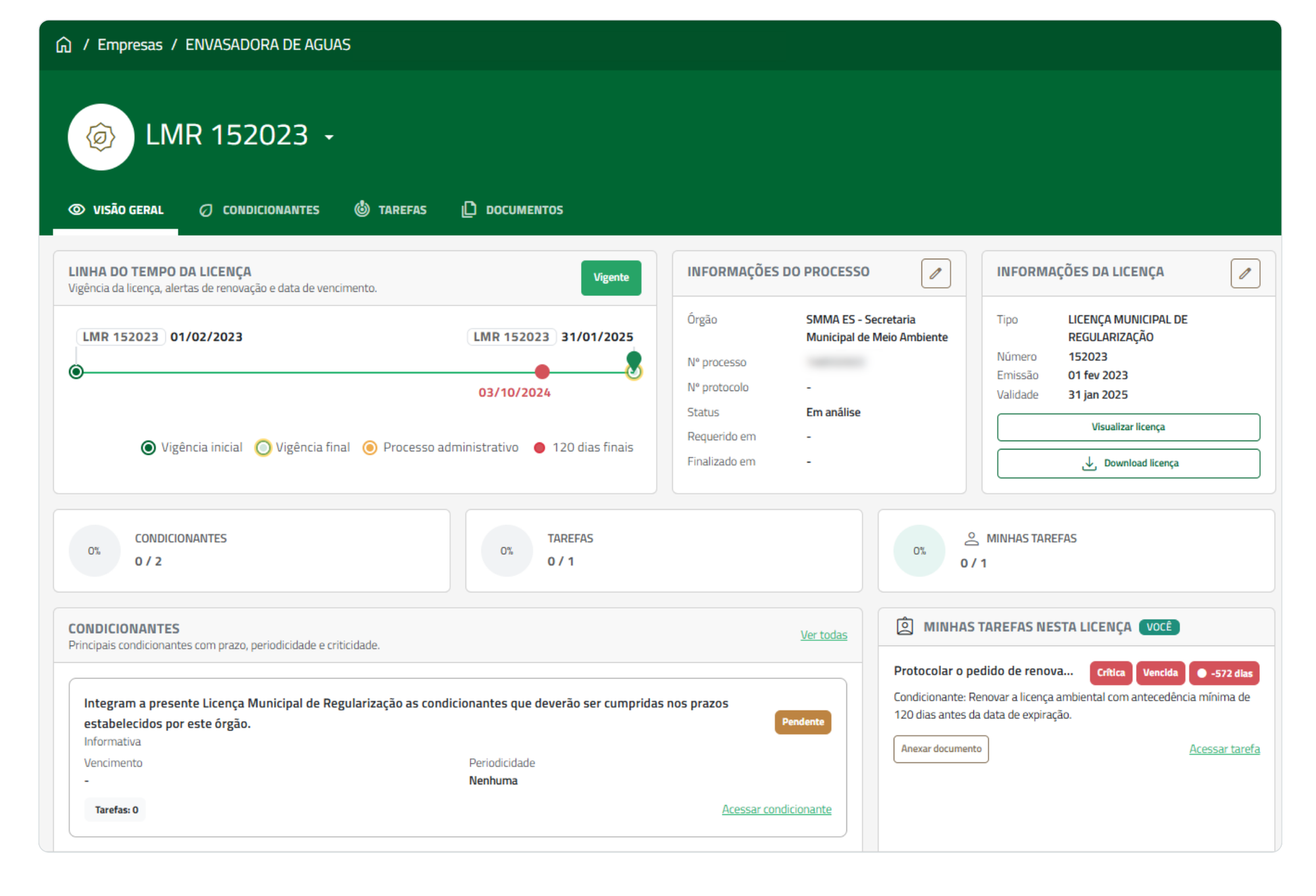The height and width of the screenshot is (896, 1316).
Task: Click the Documentos tab file icon
Action: (468, 209)
